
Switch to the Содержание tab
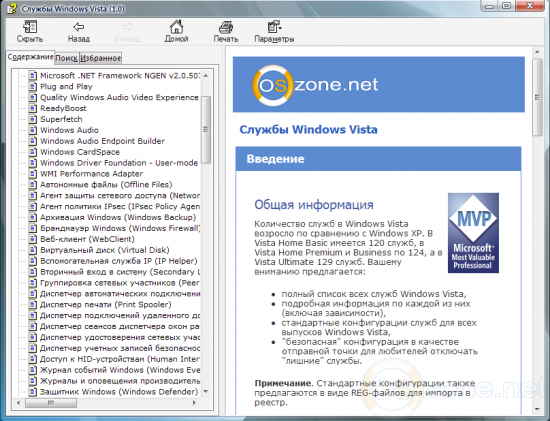[30, 57]
